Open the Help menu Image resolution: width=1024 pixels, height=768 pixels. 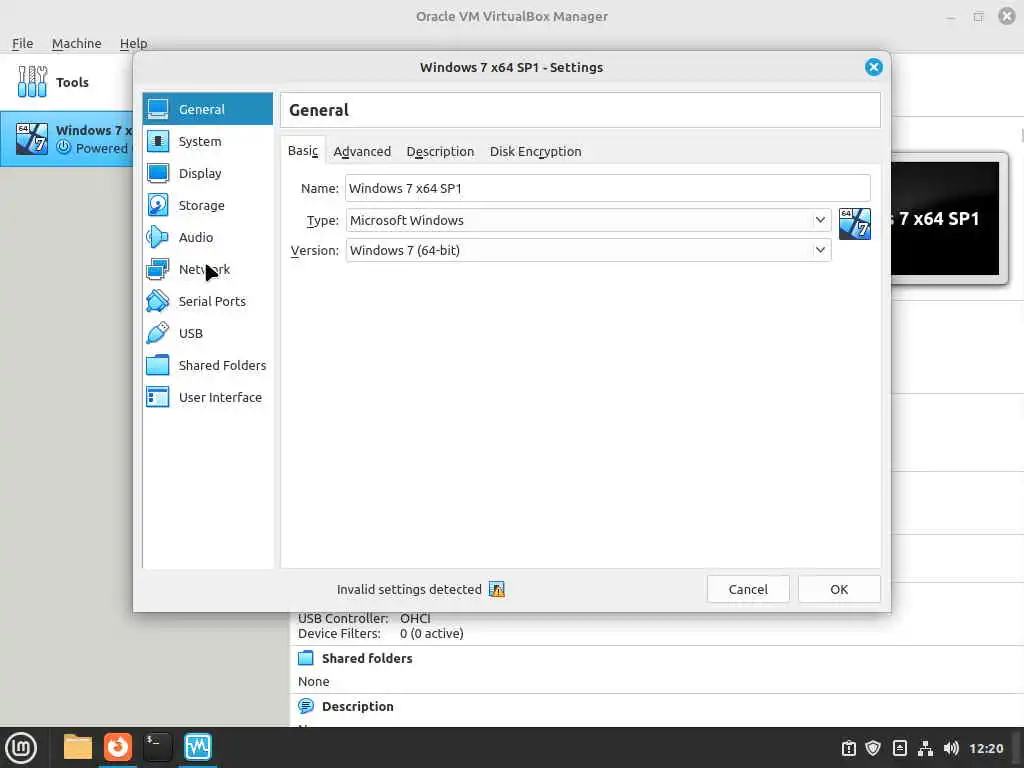pos(133,43)
